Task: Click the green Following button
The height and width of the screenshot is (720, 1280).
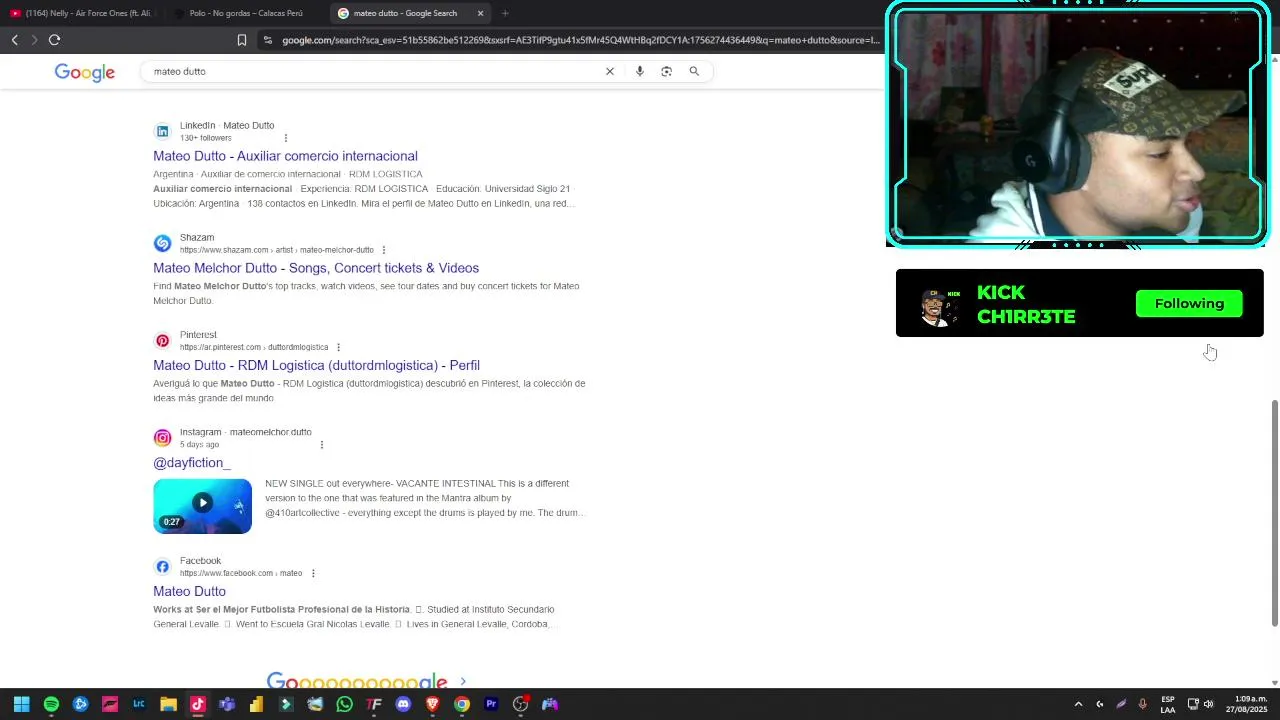Action: coord(1189,304)
